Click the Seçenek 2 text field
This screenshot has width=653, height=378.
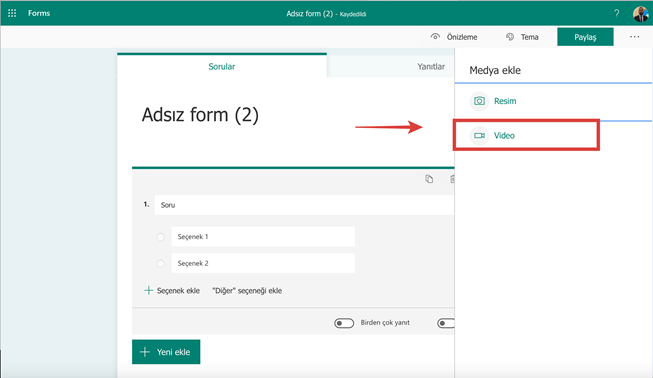(263, 263)
